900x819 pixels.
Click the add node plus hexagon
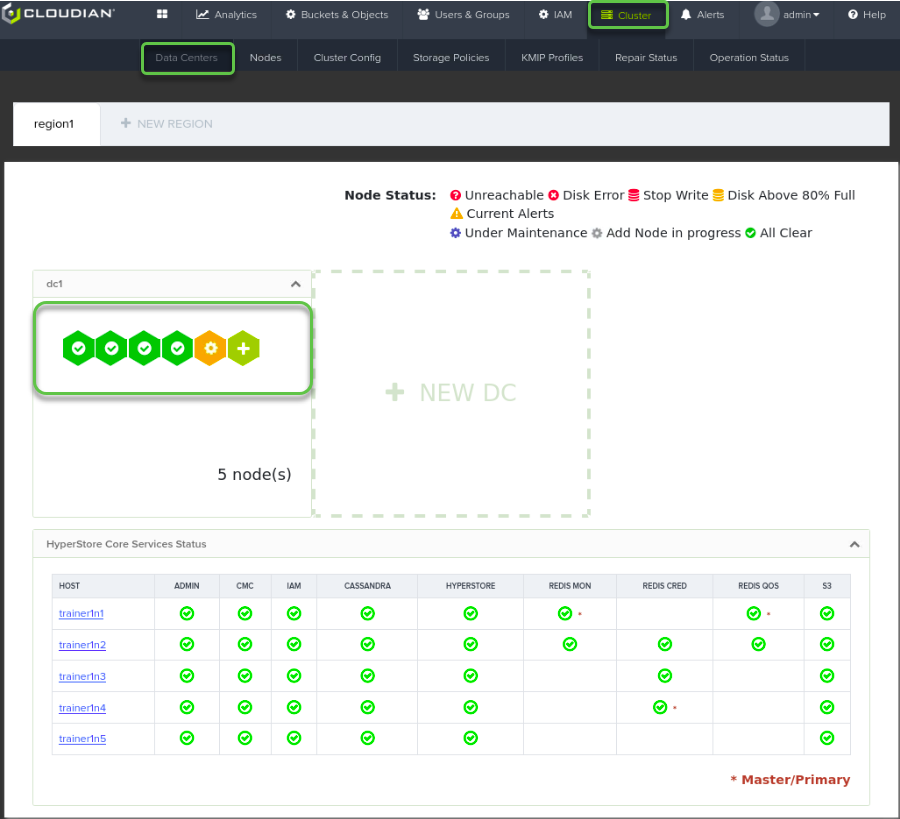click(x=243, y=348)
